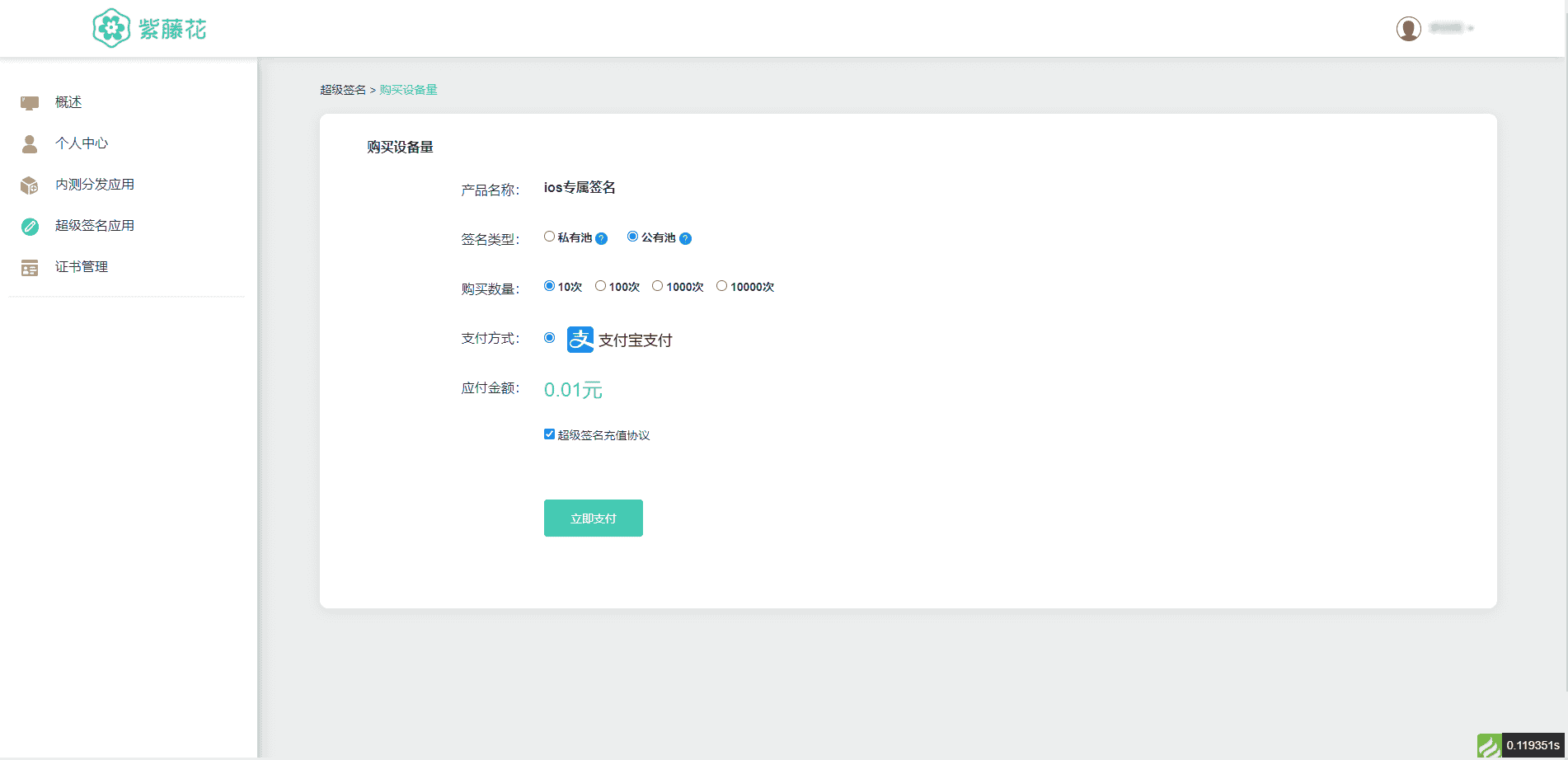Select the 私有池 radio option
1568x760 pixels.
(549, 237)
